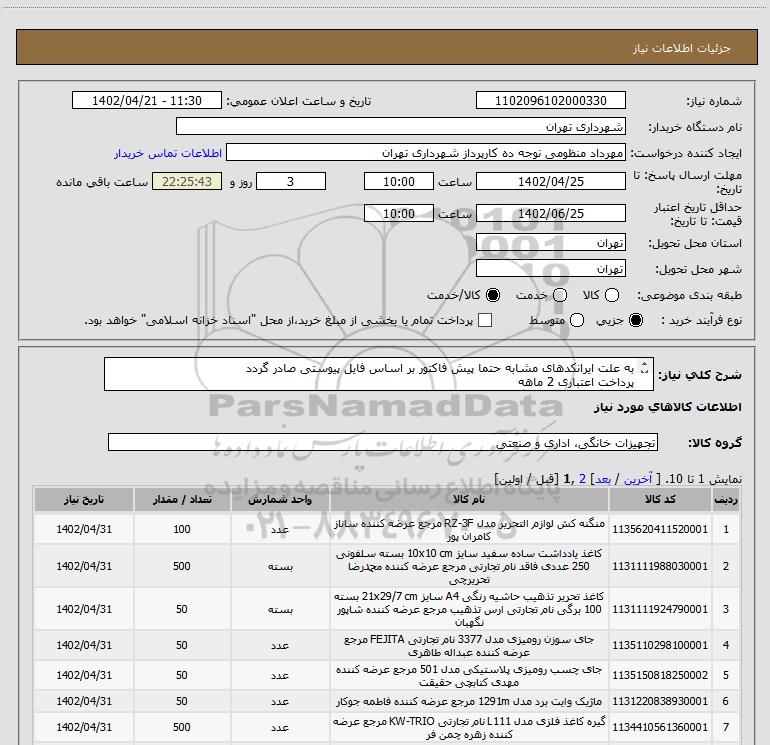770x745 pixels.
Task: Select the خدمت radio button
Action: coord(560,295)
